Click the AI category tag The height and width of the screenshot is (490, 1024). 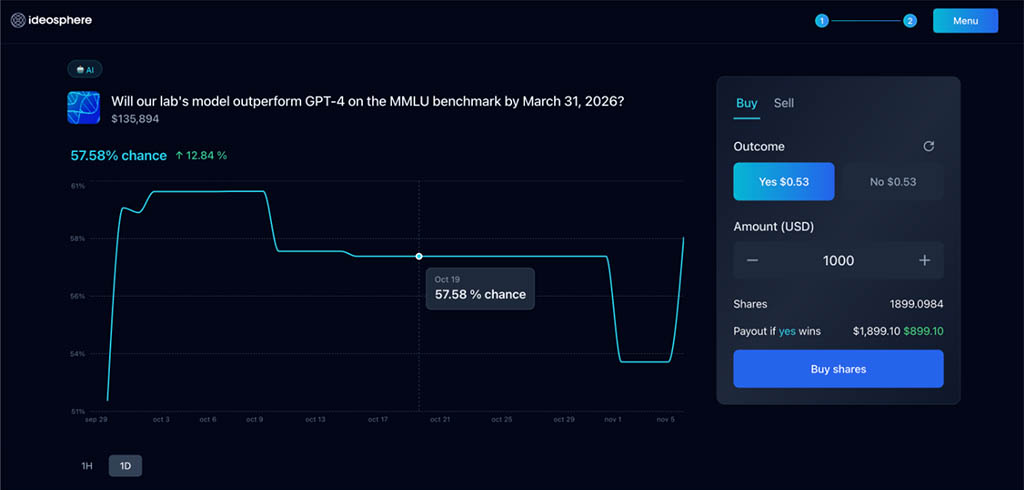[85, 70]
